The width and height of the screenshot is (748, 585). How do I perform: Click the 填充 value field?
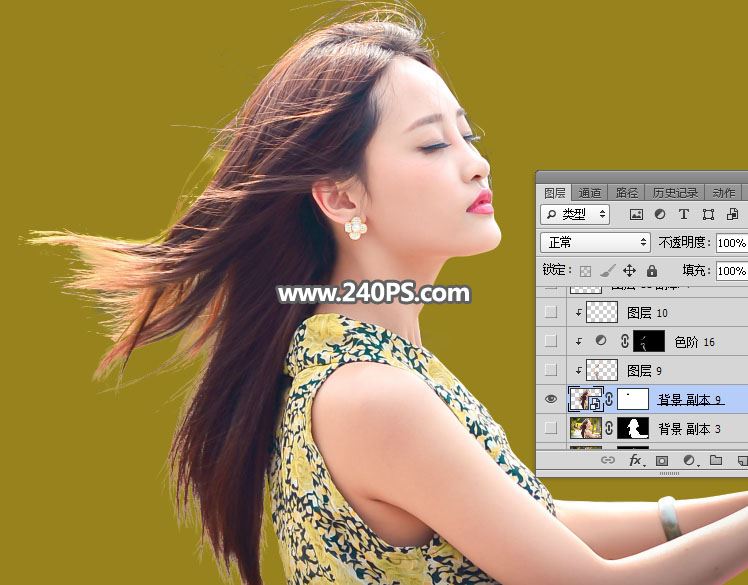click(x=732, y=271)
